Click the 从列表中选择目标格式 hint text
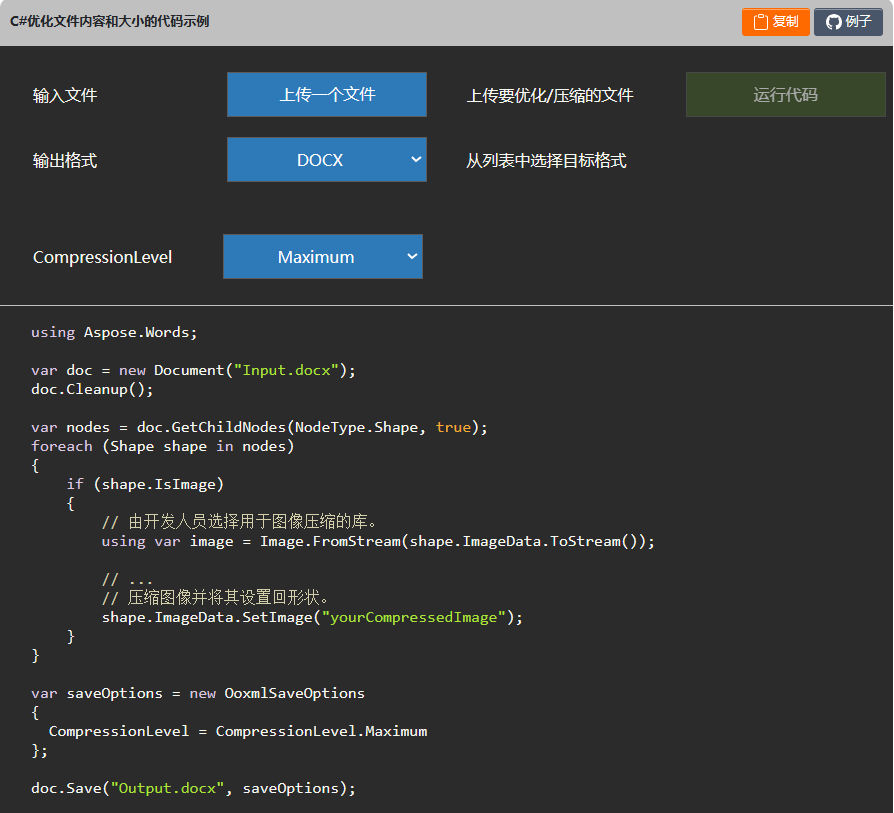The height and width of the screenshot is (813, 894). (546, 161)
